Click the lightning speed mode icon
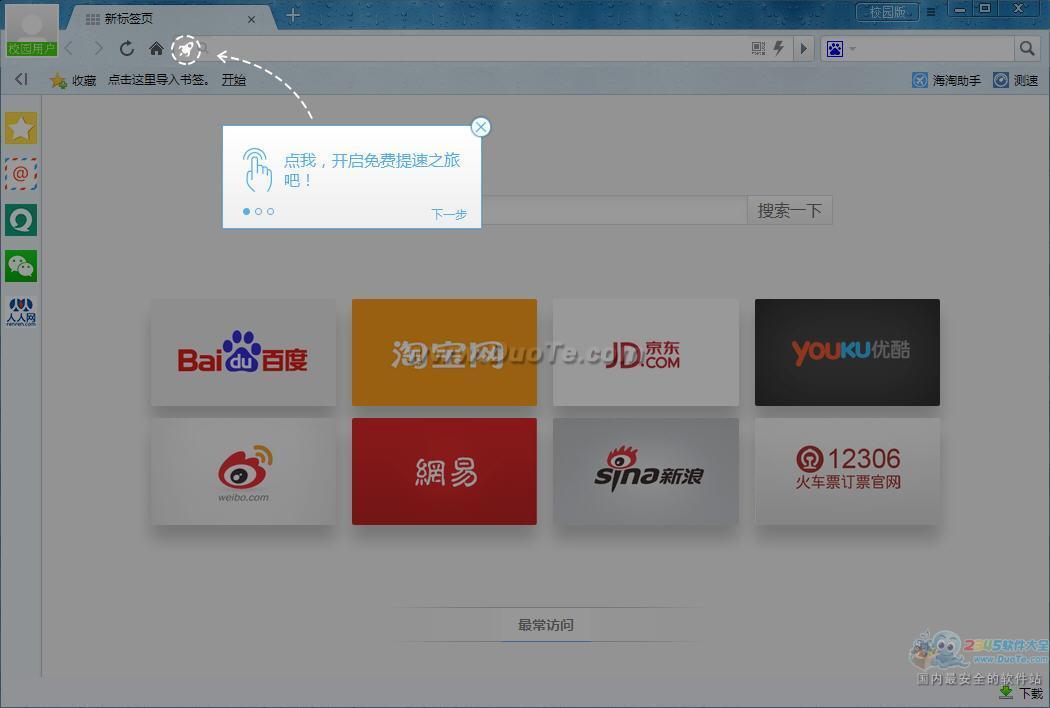Screen dimensions: 1050x708 779,48
